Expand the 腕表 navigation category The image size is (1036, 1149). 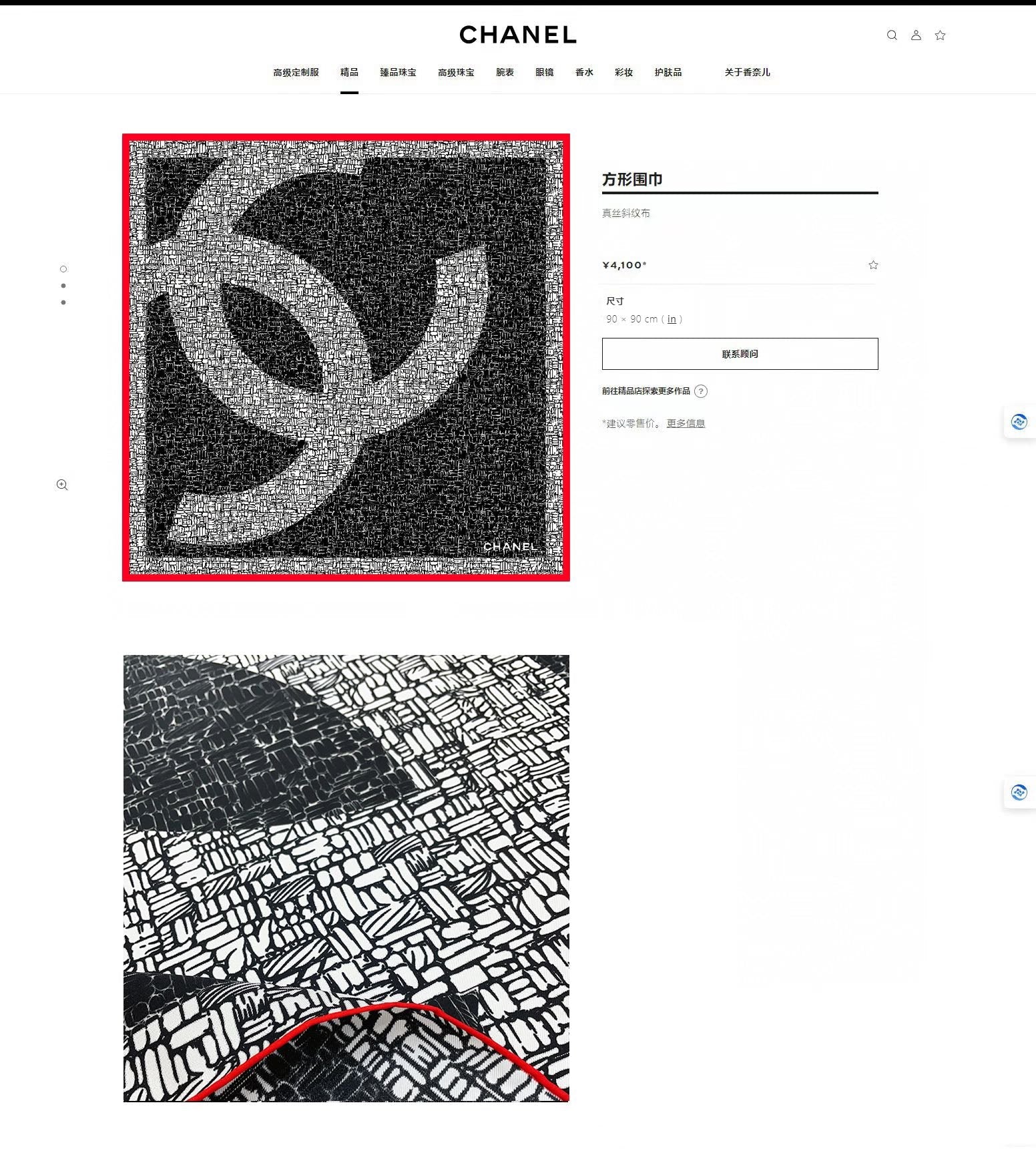click(505, 72)
